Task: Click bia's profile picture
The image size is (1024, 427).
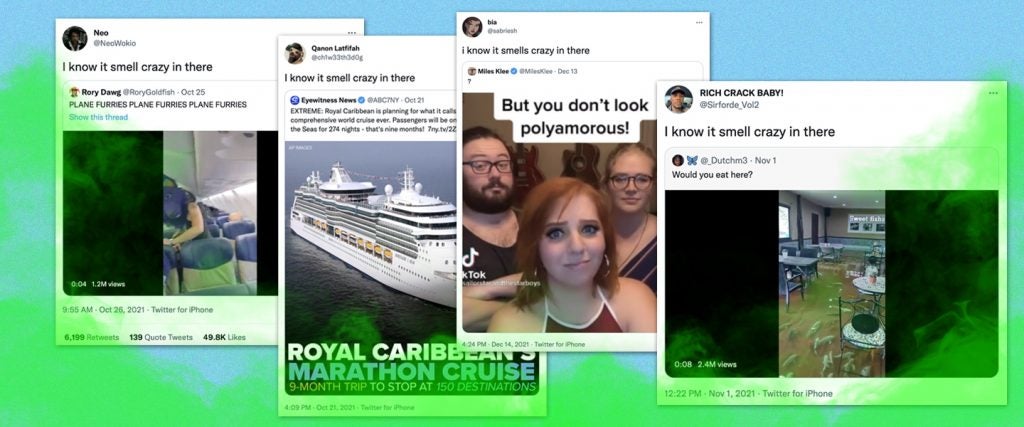Action: (x=472, y=27)
